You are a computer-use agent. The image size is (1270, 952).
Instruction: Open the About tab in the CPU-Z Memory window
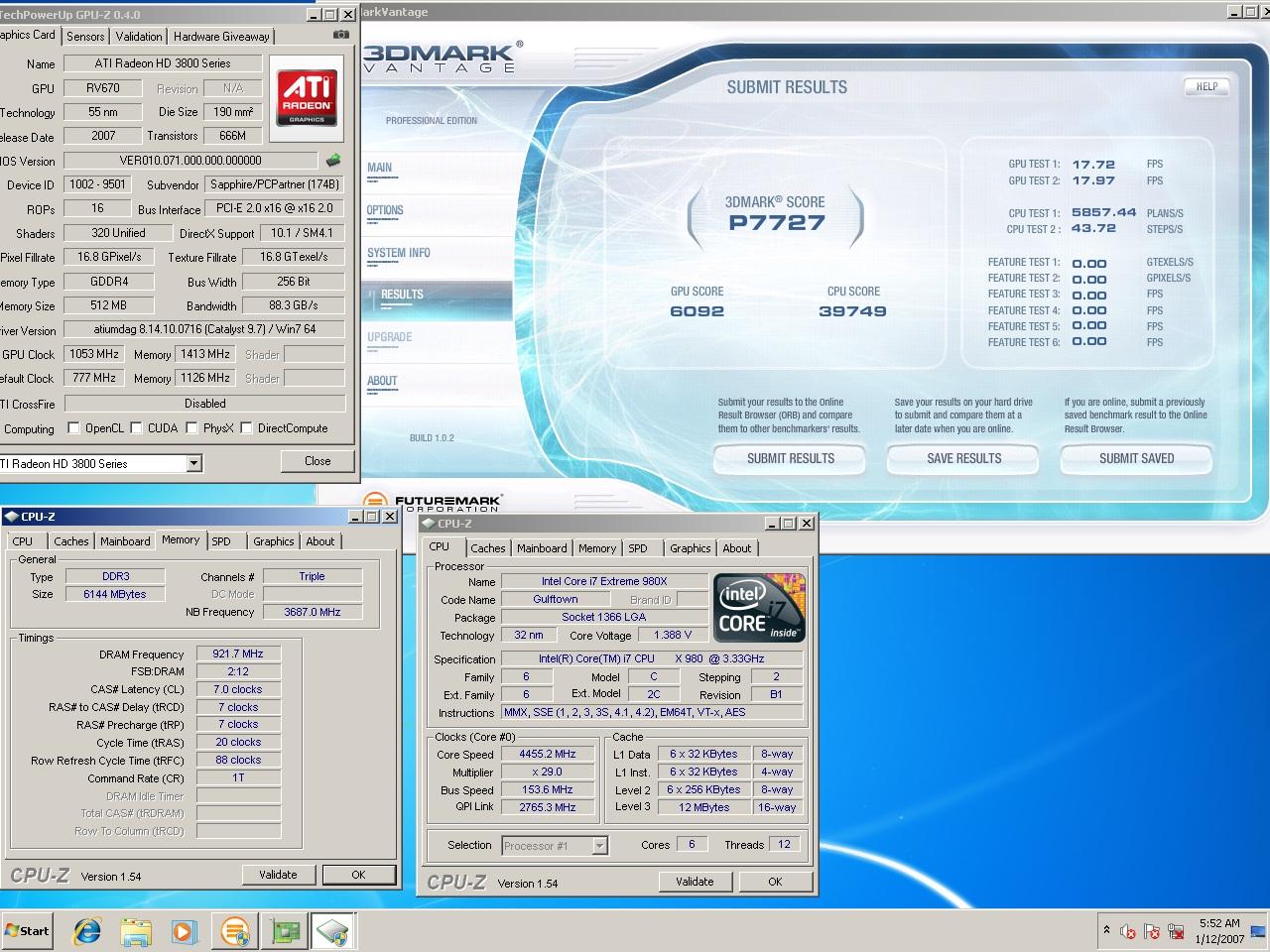click(x=319, y=540)
